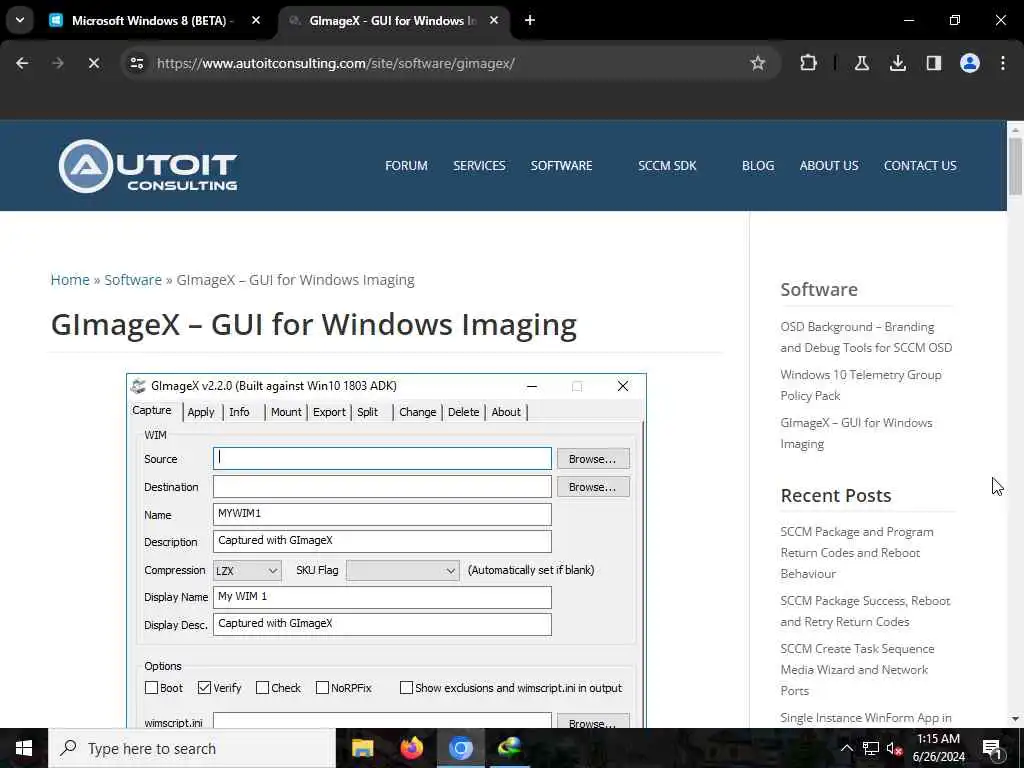The image size is (1024, 768).
Task: Open the tab search dropdown arrow
Action: [x=20, y=20]
